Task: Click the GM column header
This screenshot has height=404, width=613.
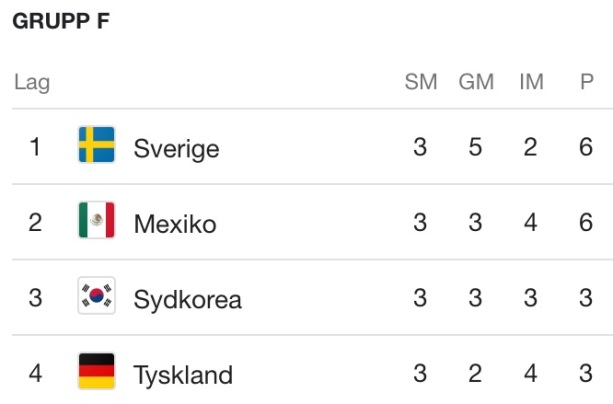Action: 476,82
